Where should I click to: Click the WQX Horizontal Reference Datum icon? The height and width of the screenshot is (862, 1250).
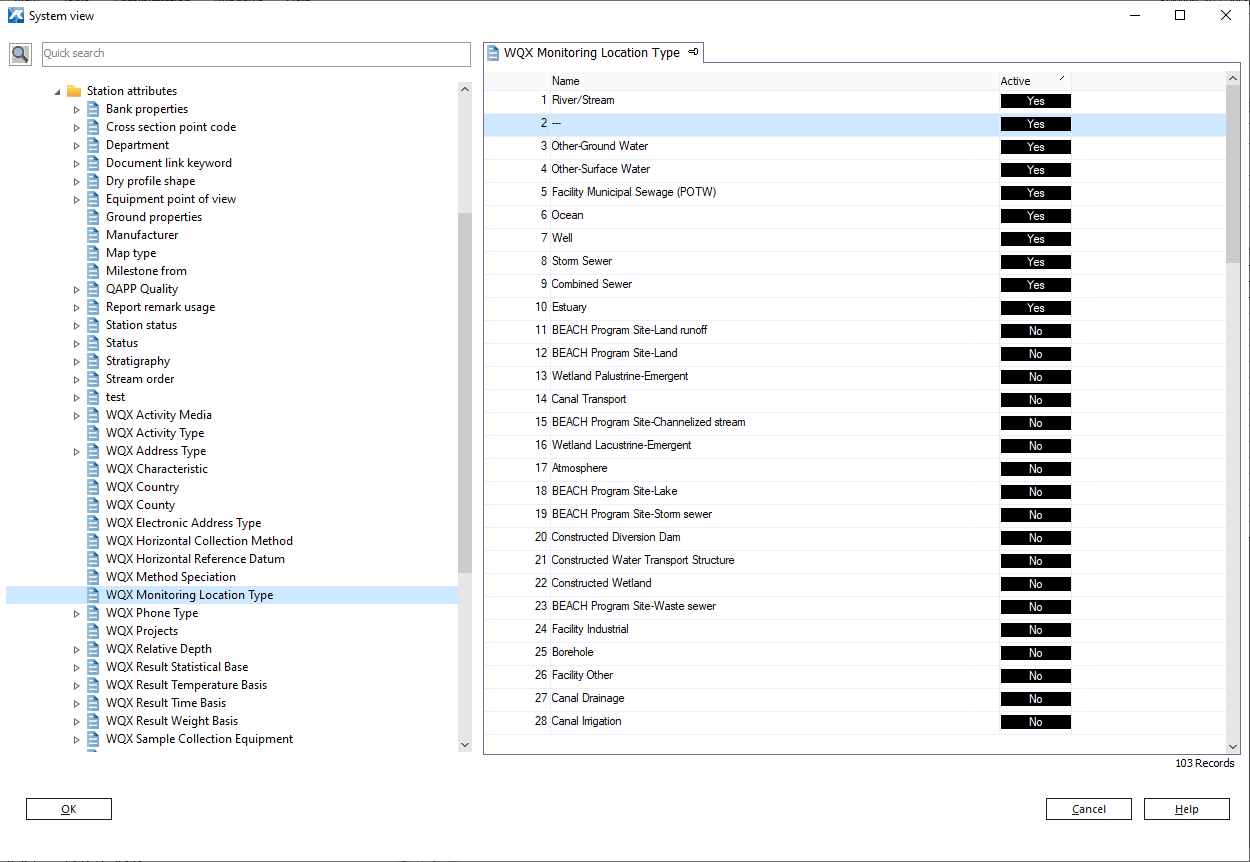click(x=93, y=559)
